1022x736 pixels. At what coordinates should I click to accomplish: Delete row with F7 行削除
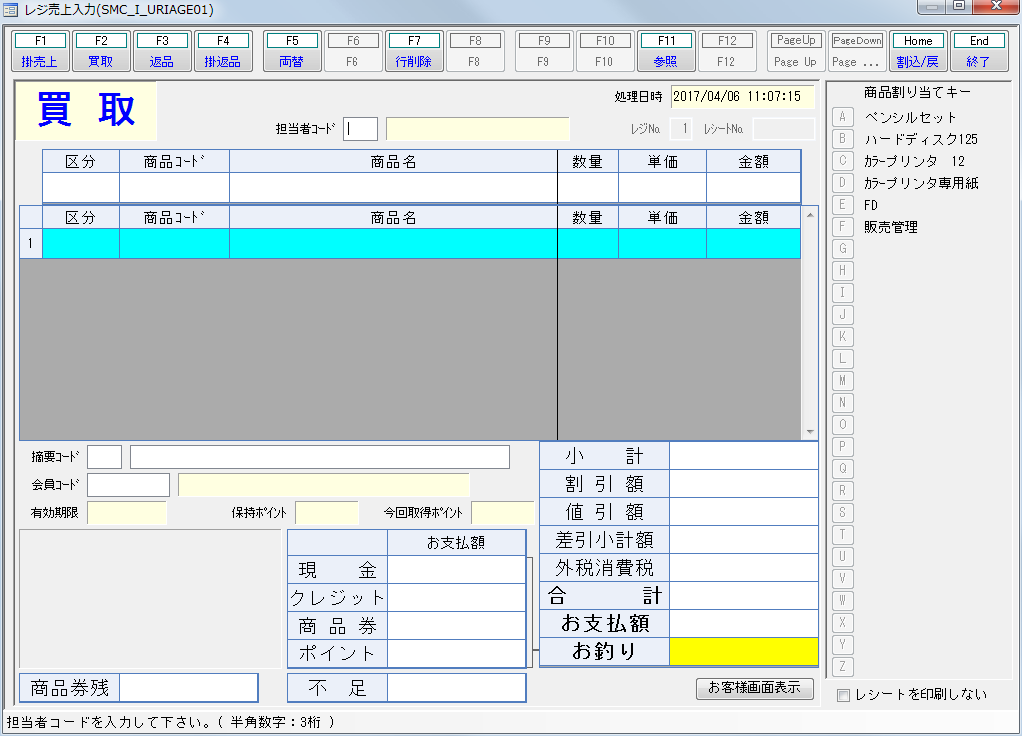coord(414,51)
